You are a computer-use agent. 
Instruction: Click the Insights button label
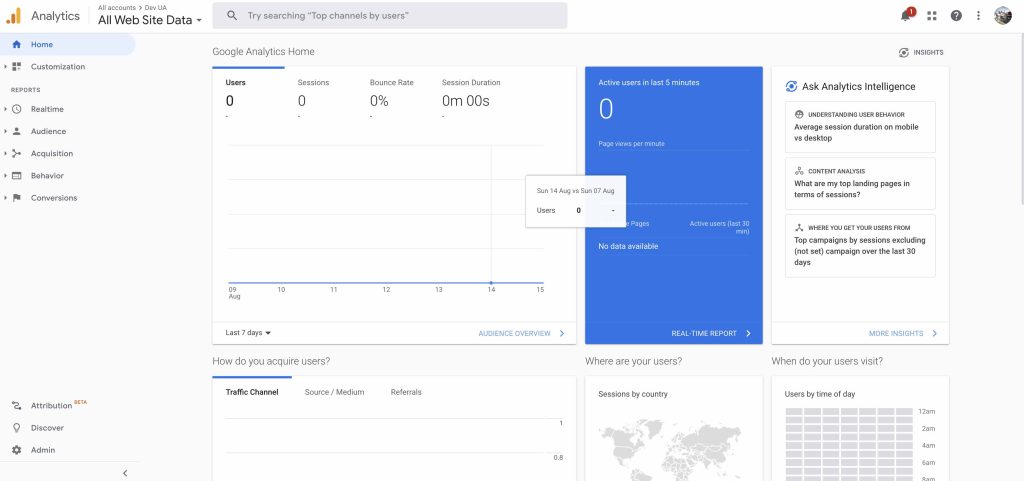point(928,53)
